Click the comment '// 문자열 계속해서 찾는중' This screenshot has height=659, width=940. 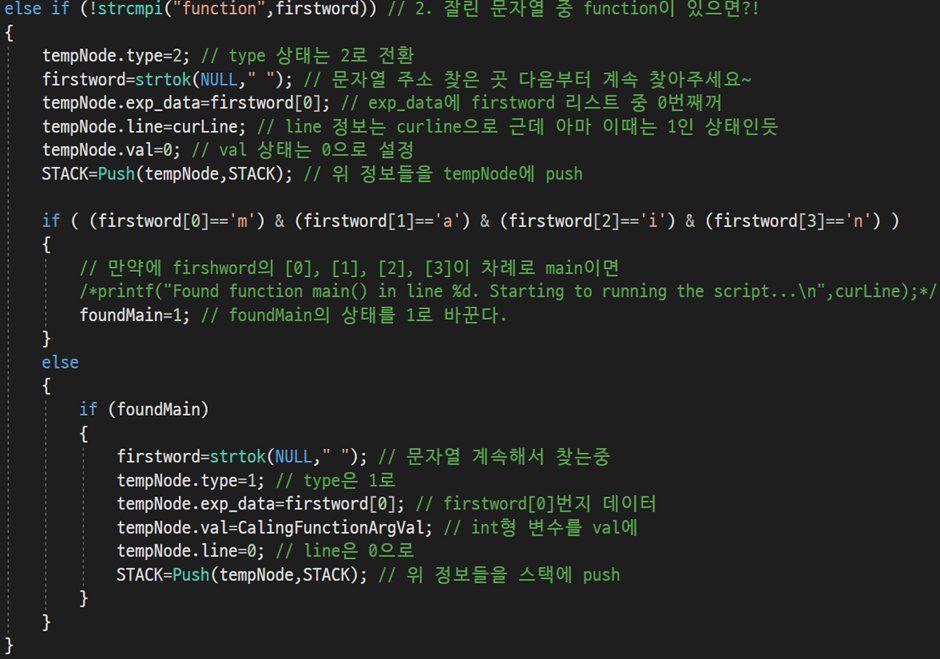(x=495, y=457)
